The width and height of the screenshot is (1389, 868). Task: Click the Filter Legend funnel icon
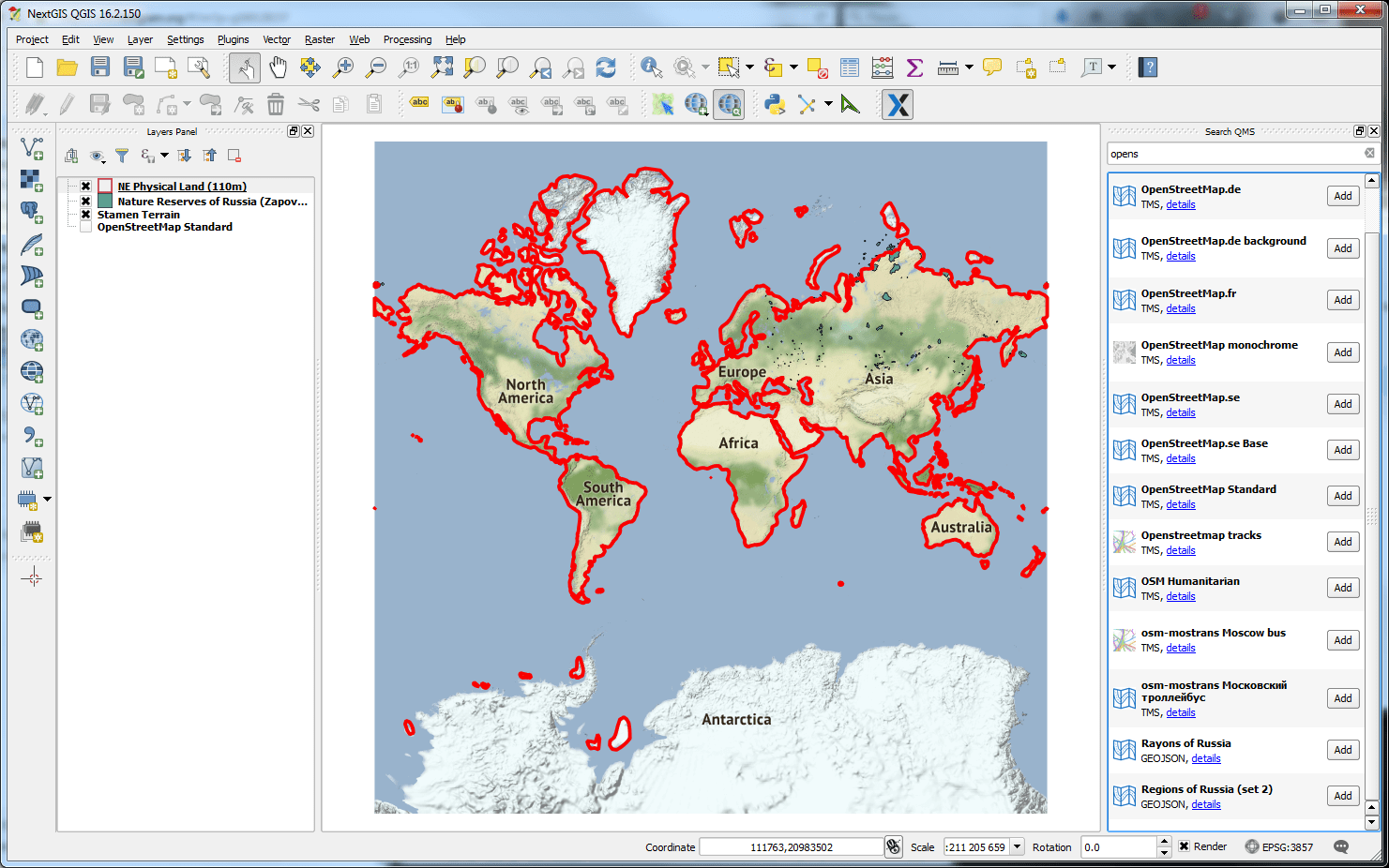[x=122, y=156]
